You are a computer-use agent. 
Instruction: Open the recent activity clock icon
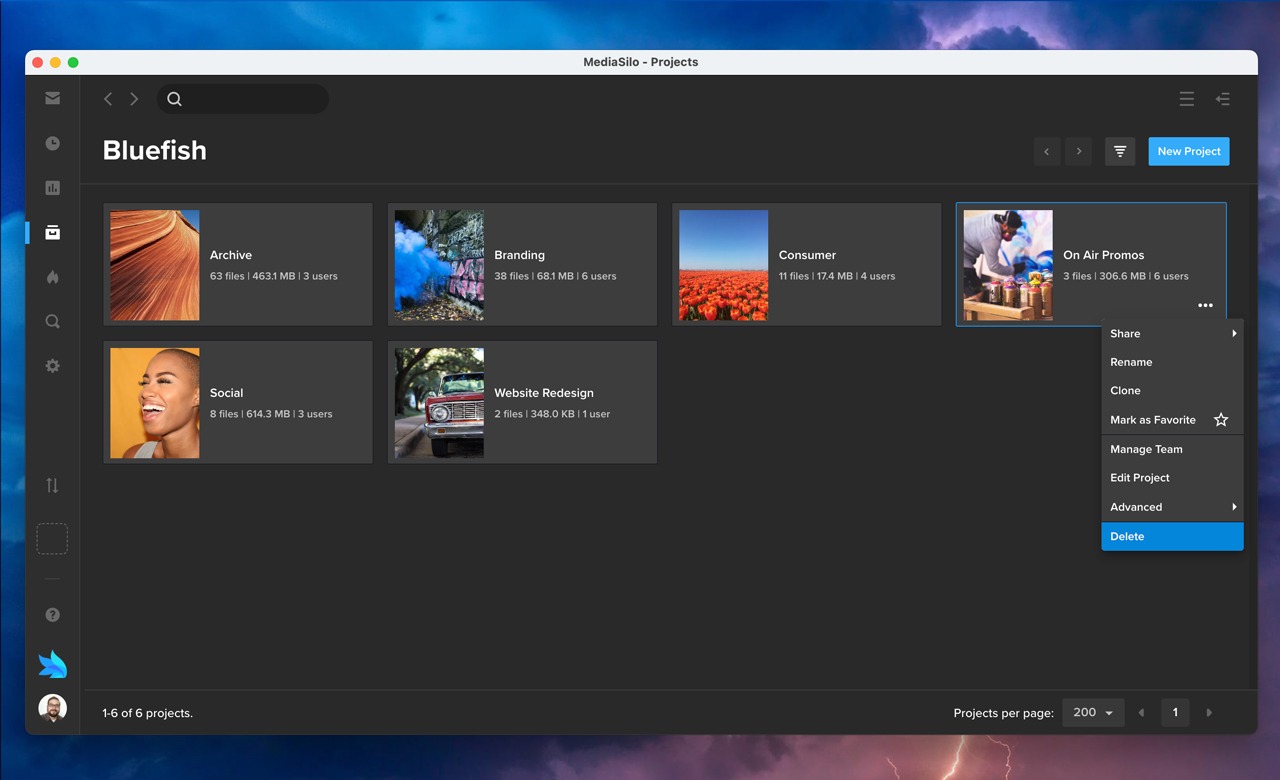(x=52, y=143)
